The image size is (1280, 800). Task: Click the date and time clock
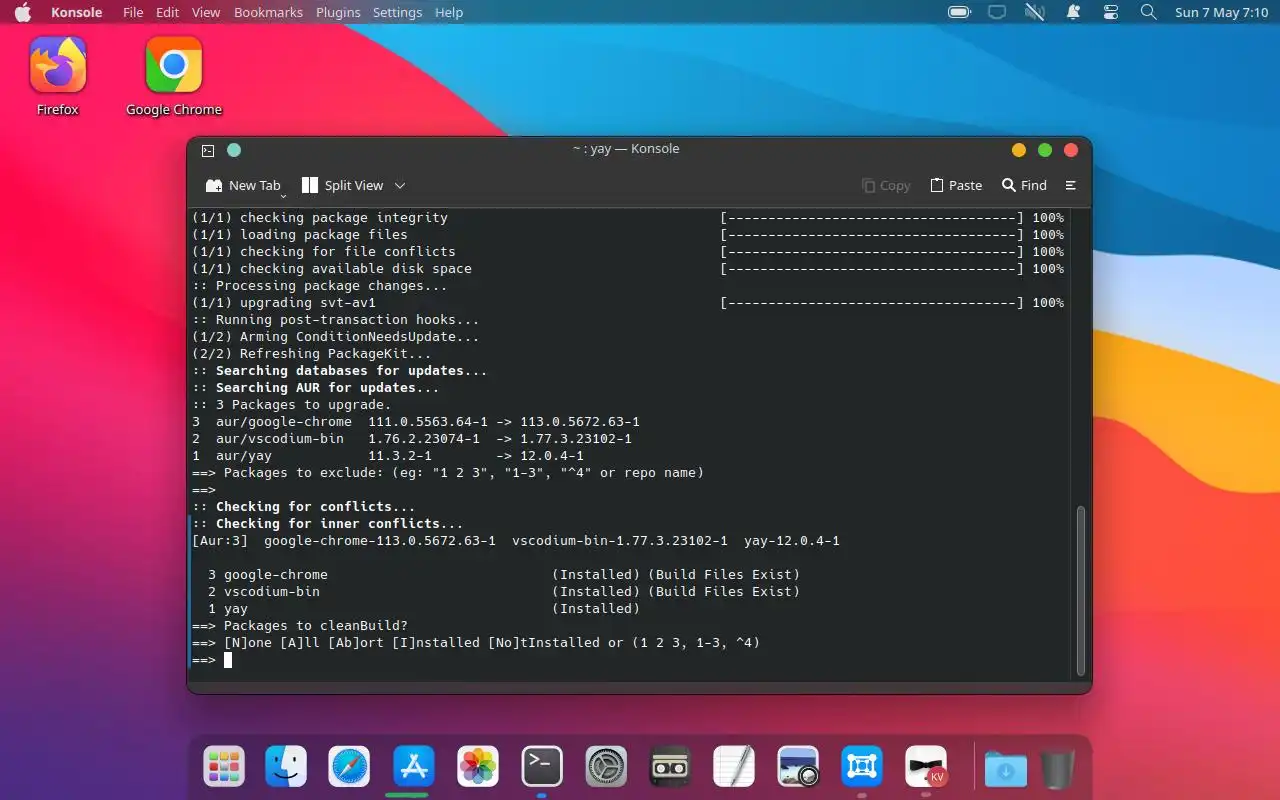tap(1221, 12)
